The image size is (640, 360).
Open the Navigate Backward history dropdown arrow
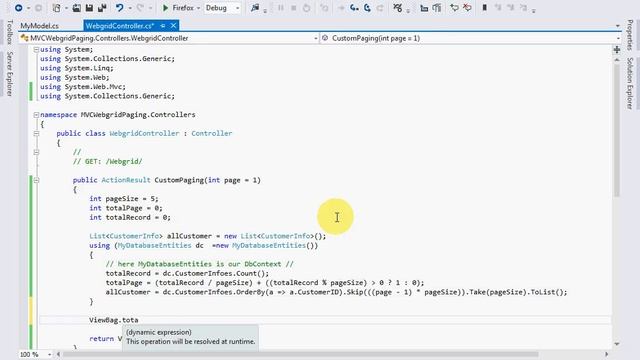click(28, 8)
